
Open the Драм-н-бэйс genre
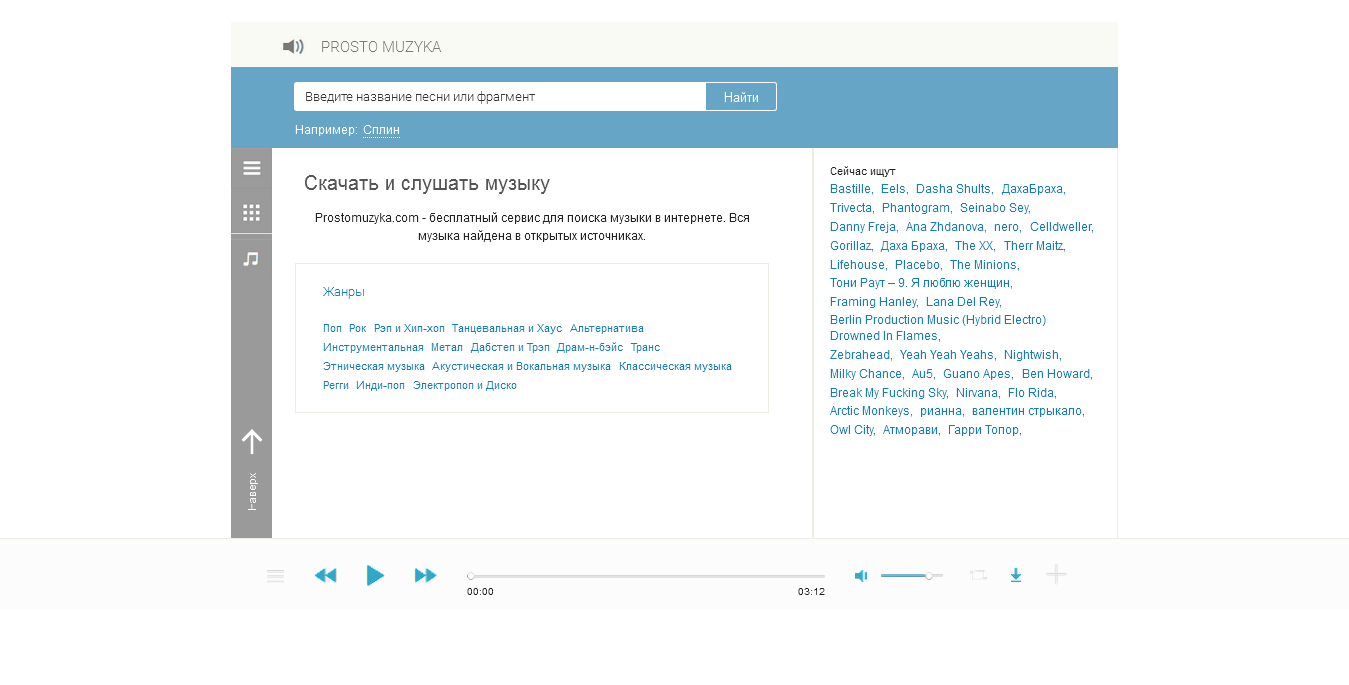(x=590, y=347)
